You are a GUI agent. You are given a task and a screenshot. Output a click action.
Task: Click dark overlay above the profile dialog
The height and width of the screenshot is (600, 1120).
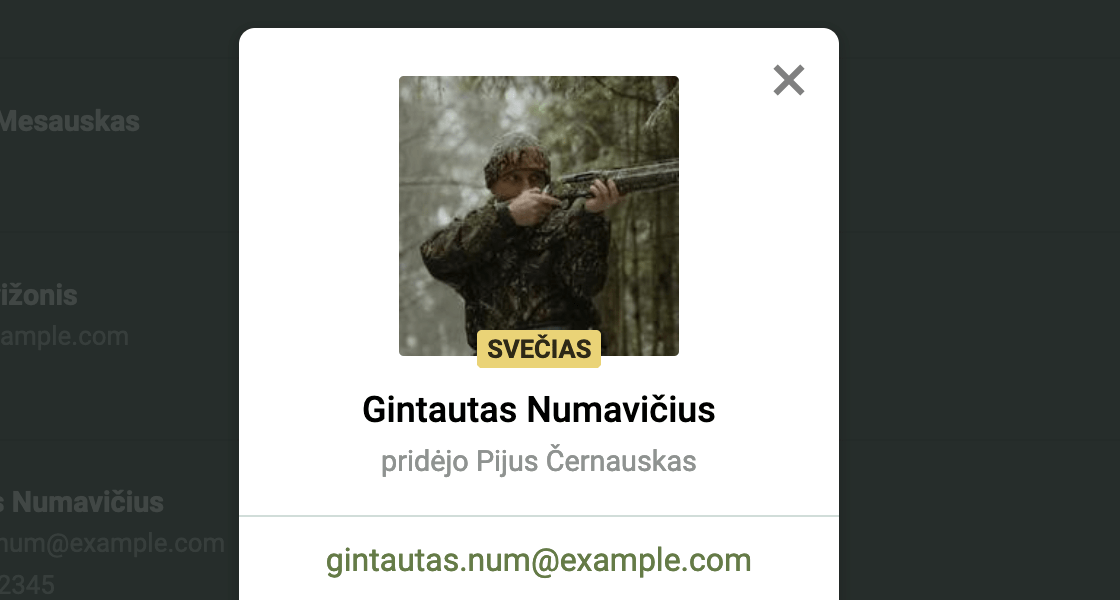(539, 13)
